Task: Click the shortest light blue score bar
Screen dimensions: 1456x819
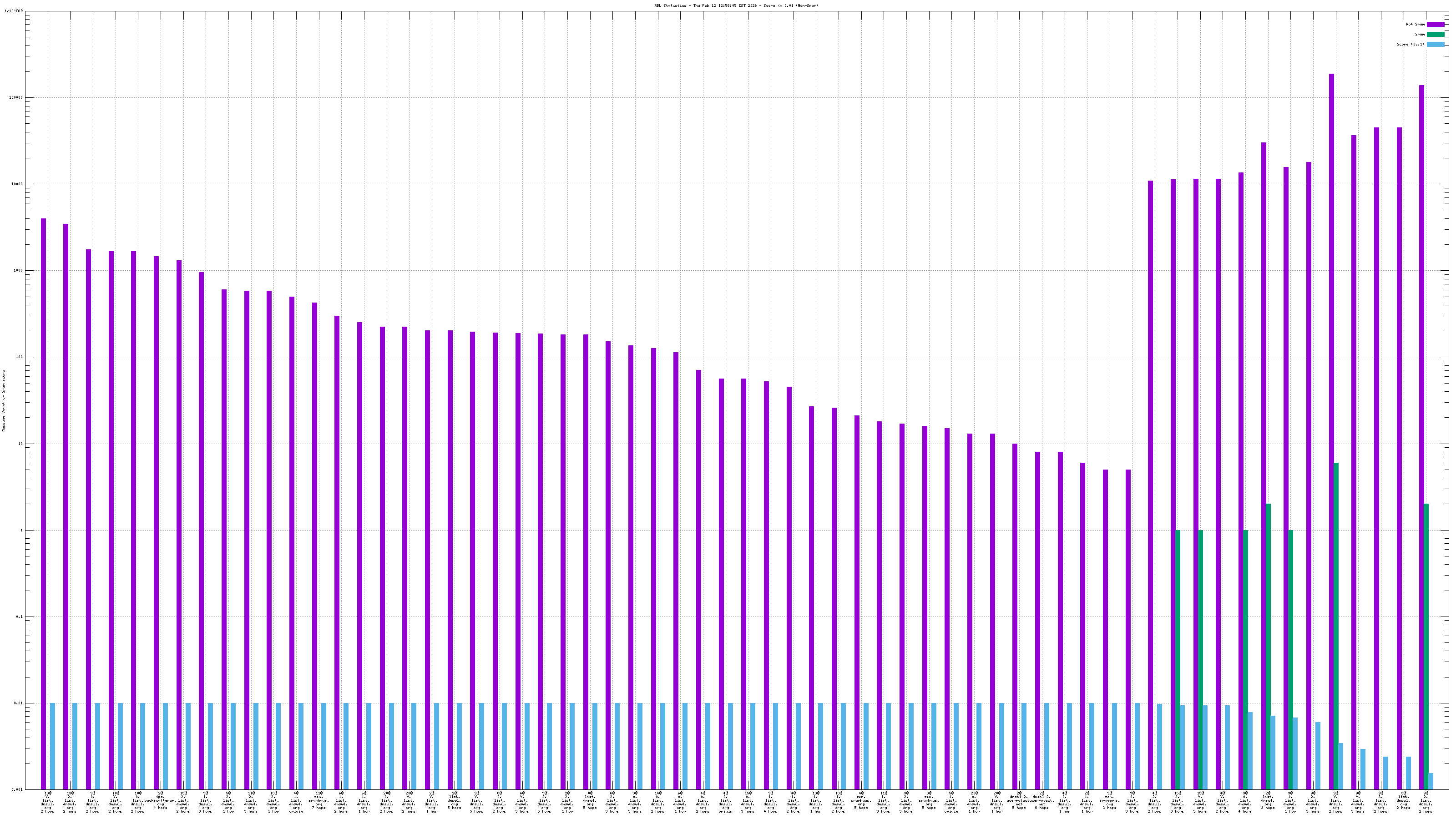Action: pyautogui.click(x=1431, y=781)
